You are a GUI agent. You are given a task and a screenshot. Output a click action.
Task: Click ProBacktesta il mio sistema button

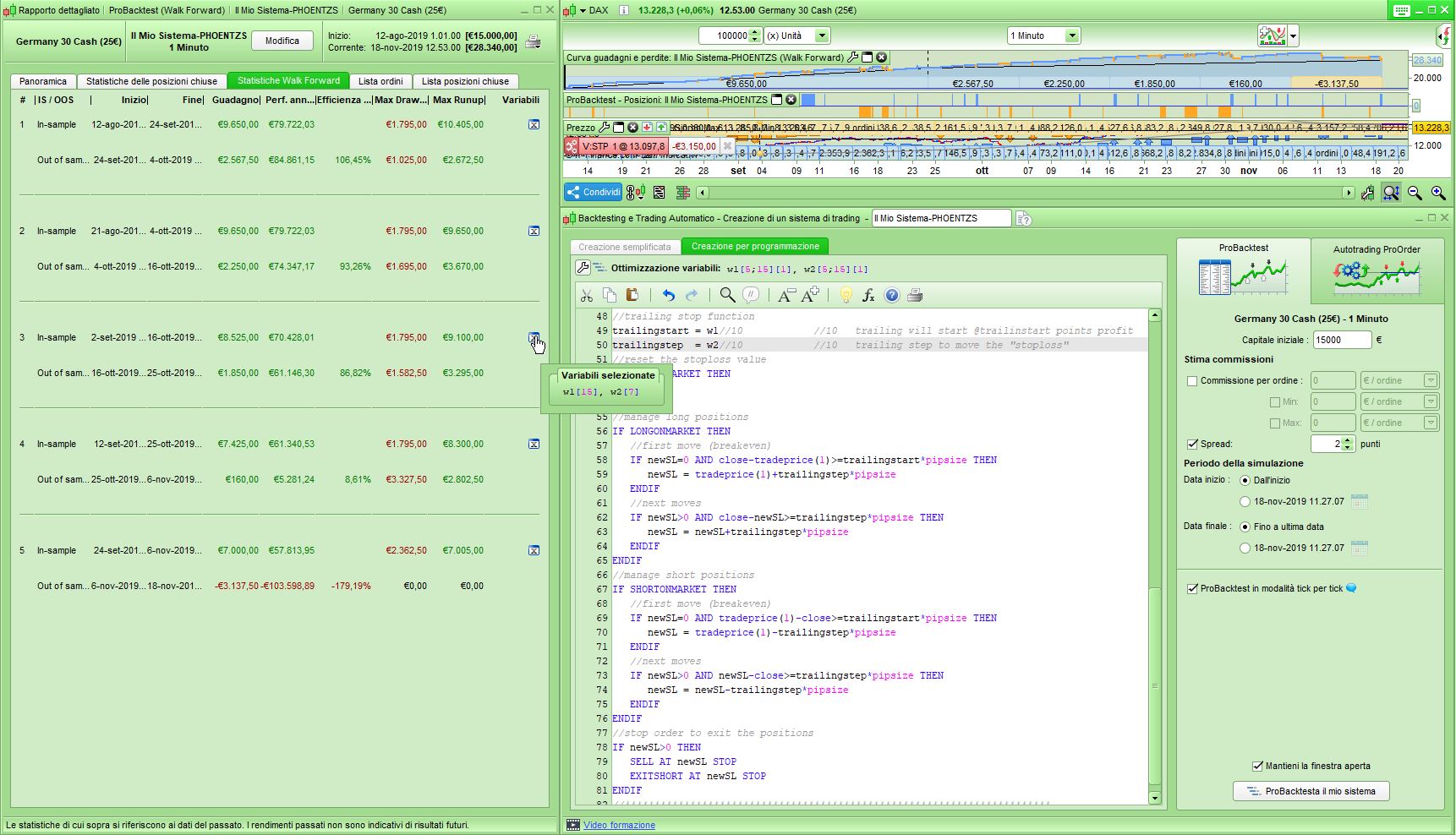click(1311, 791)
